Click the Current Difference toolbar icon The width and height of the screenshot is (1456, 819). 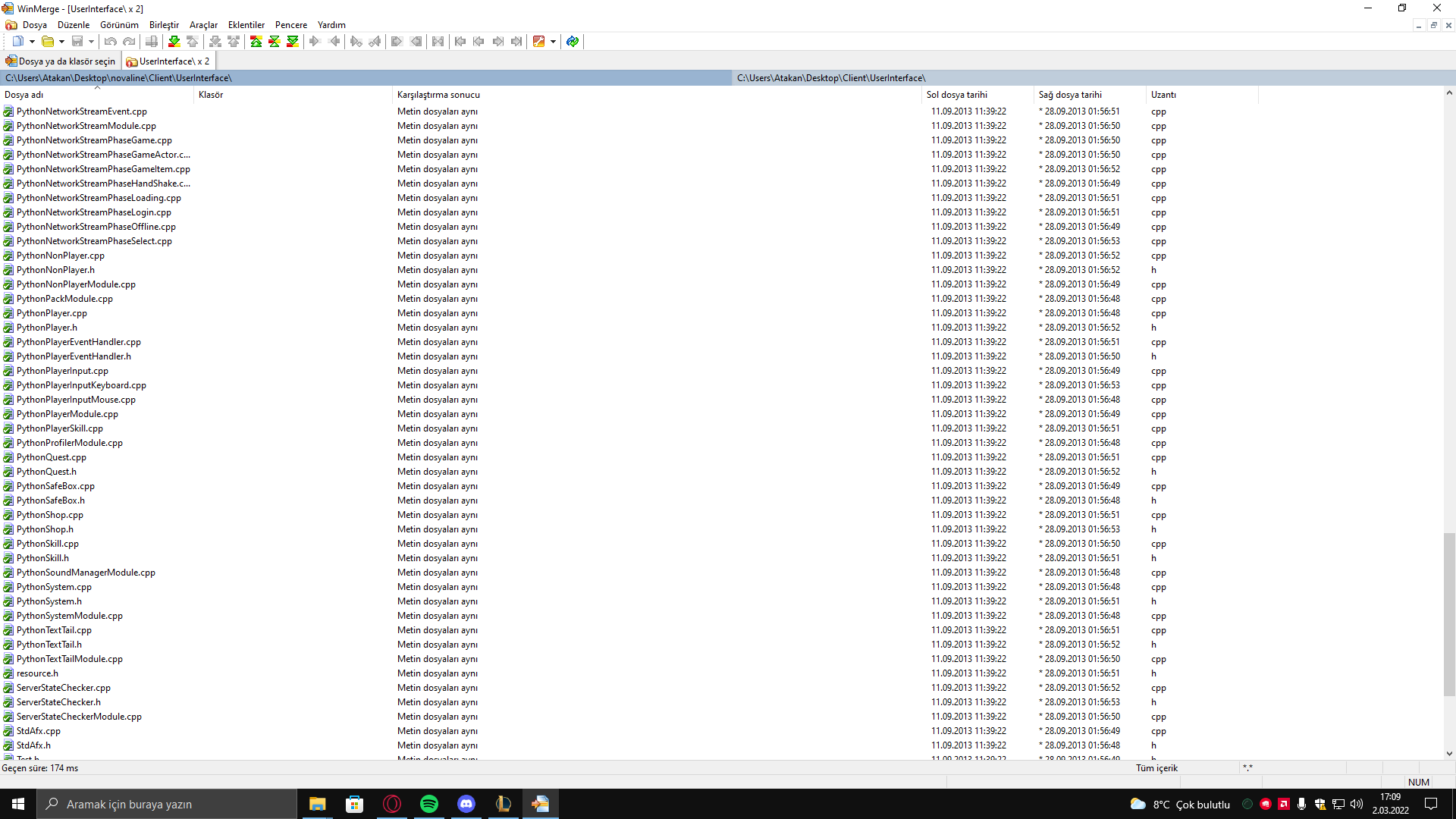(274, 42)
